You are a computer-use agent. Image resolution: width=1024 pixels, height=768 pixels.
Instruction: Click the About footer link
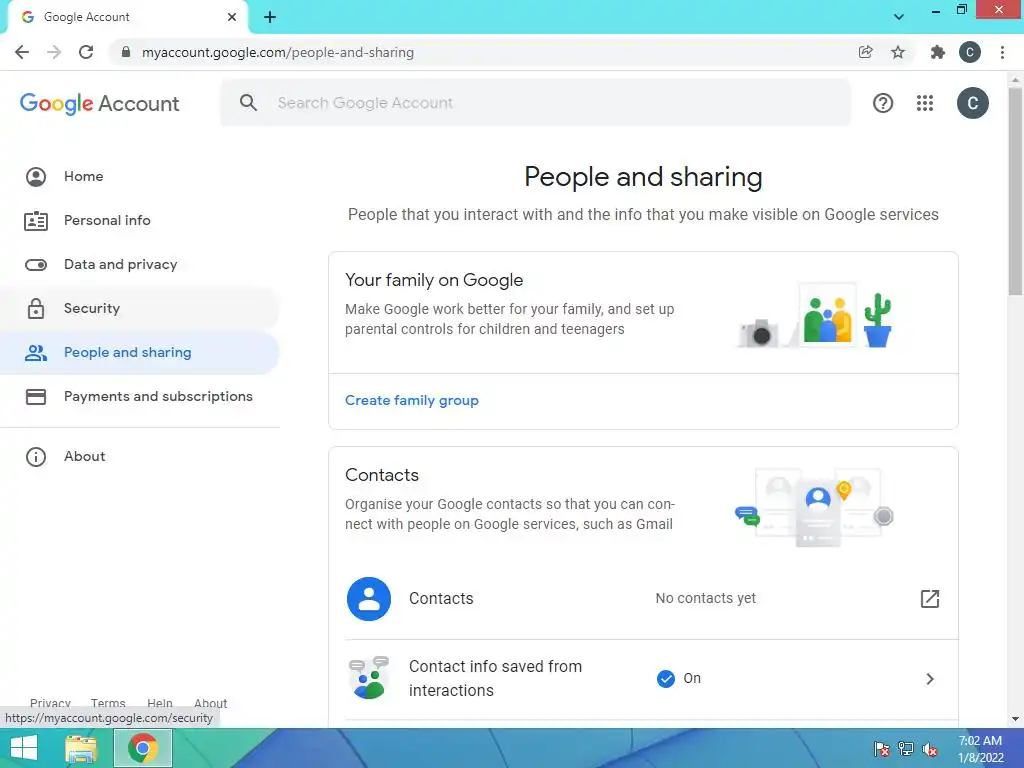click(x=210, y=703)
